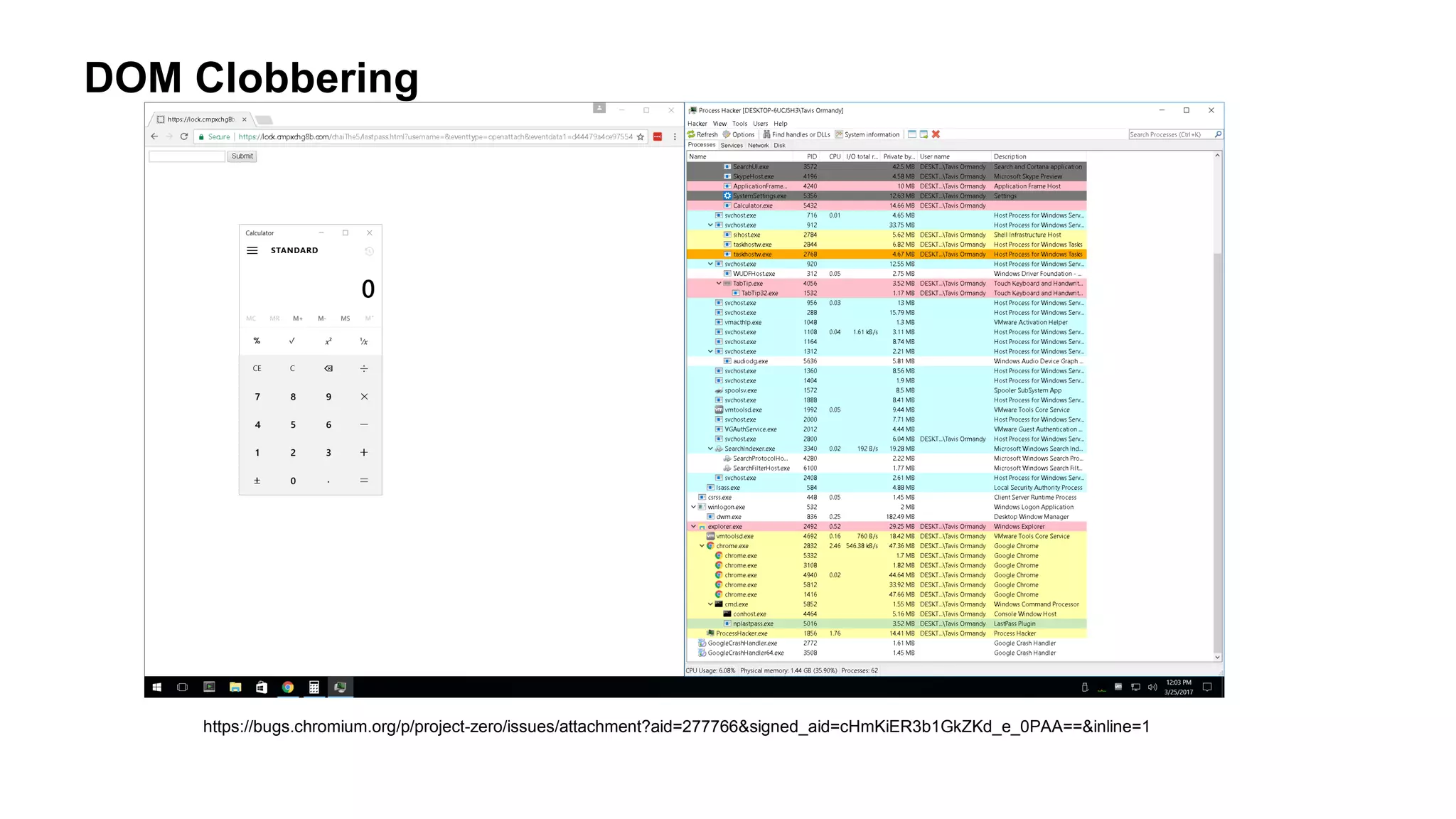Click the number 7 key in Calculator
Image resolution: width=1456 pixels, height=819 pixels.
(x=257, y=397)
